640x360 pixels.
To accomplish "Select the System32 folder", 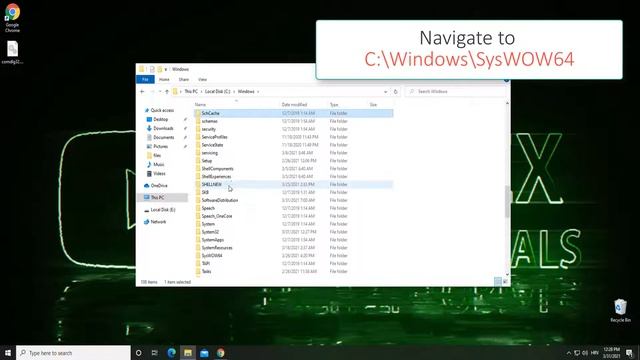I will (210, 232).
